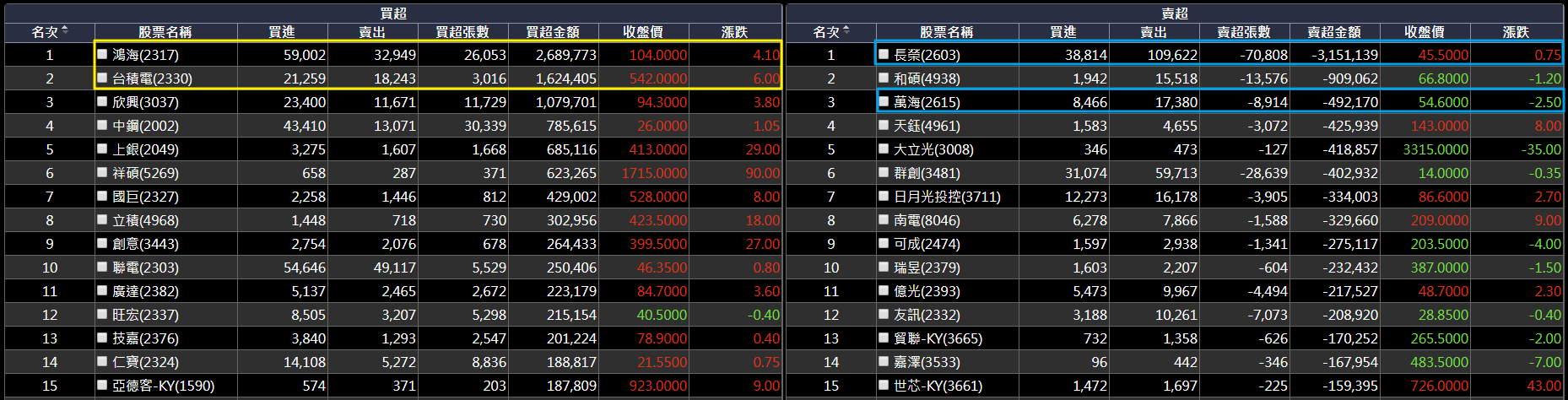Tick the 瑞昱(2379) checkbox
The height and width of the screenshot is (400, 1568).
pyautogui.click(x=884, y=267)
